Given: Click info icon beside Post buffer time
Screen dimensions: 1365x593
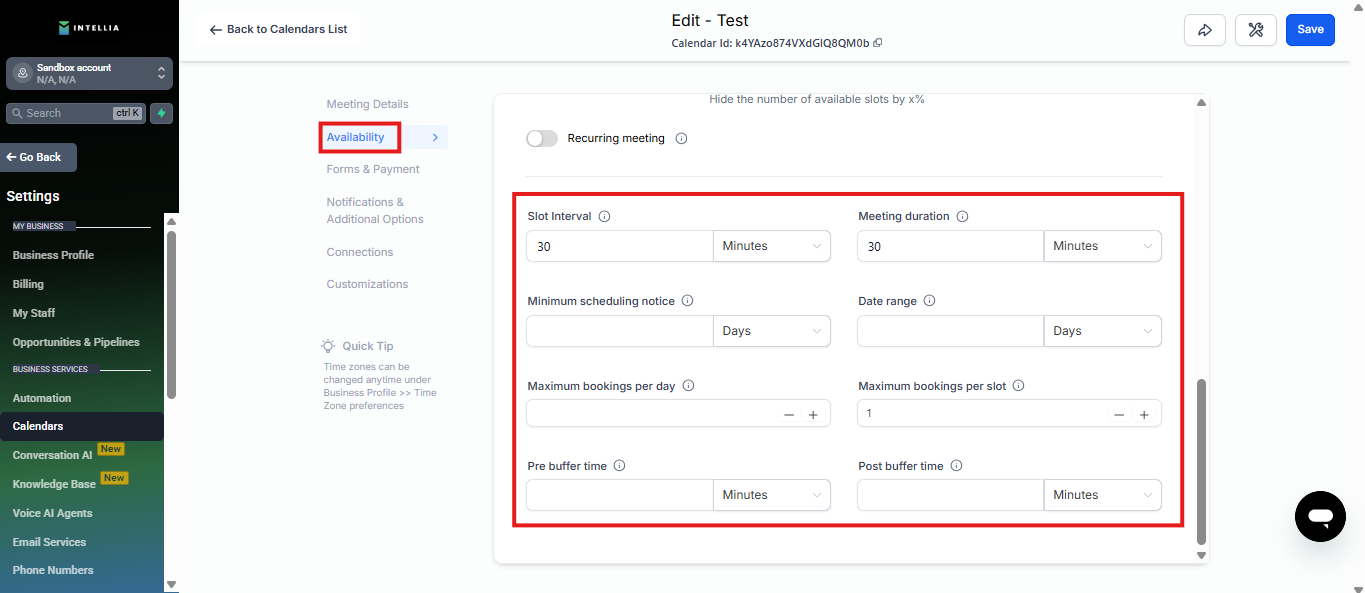Looking at the screenshot, I should click(x=957, y=466).
